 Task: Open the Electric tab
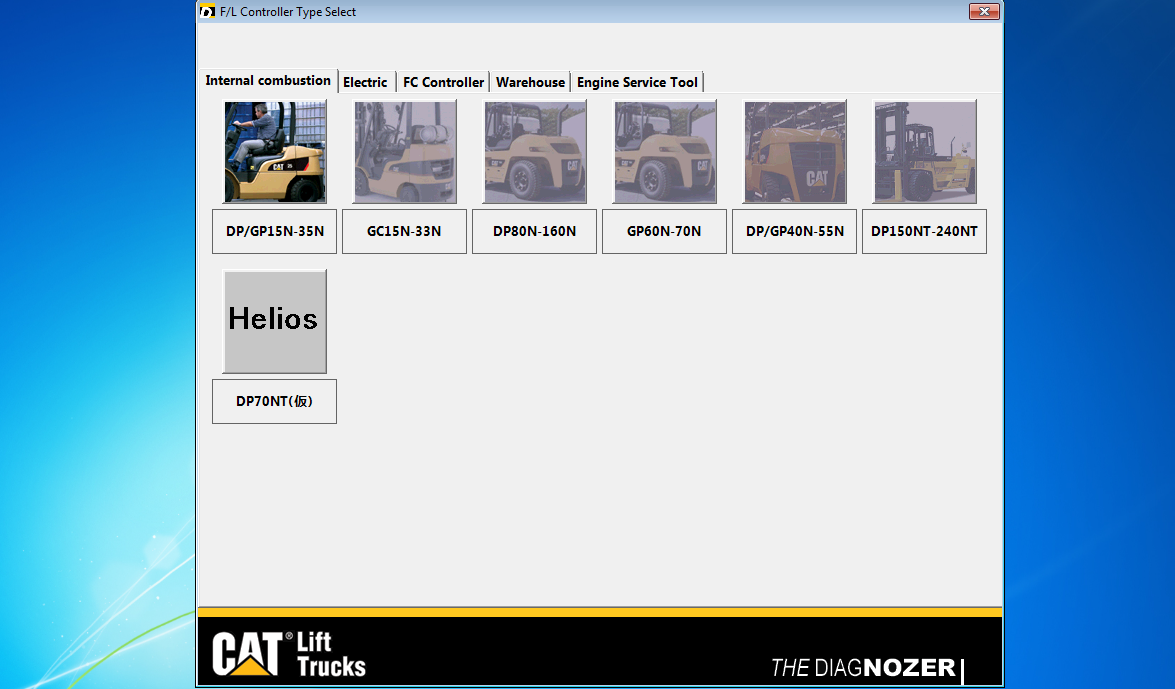click(x=366, y=82)
